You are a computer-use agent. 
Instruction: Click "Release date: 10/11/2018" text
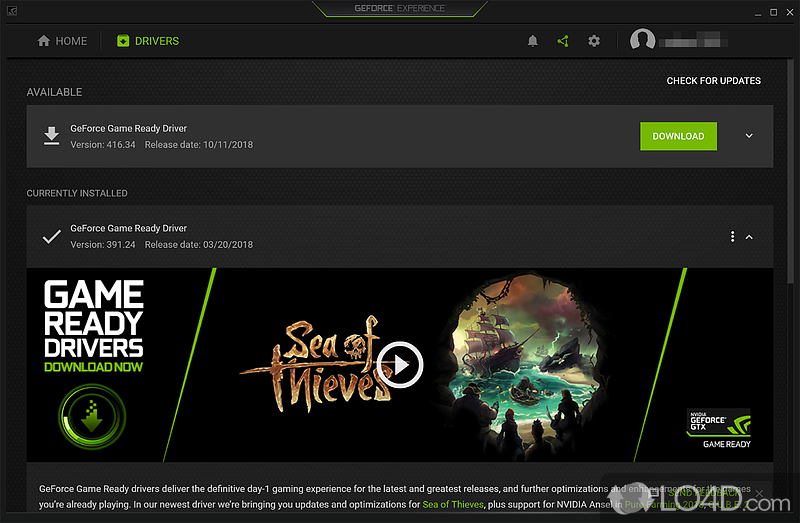[198, 145]
